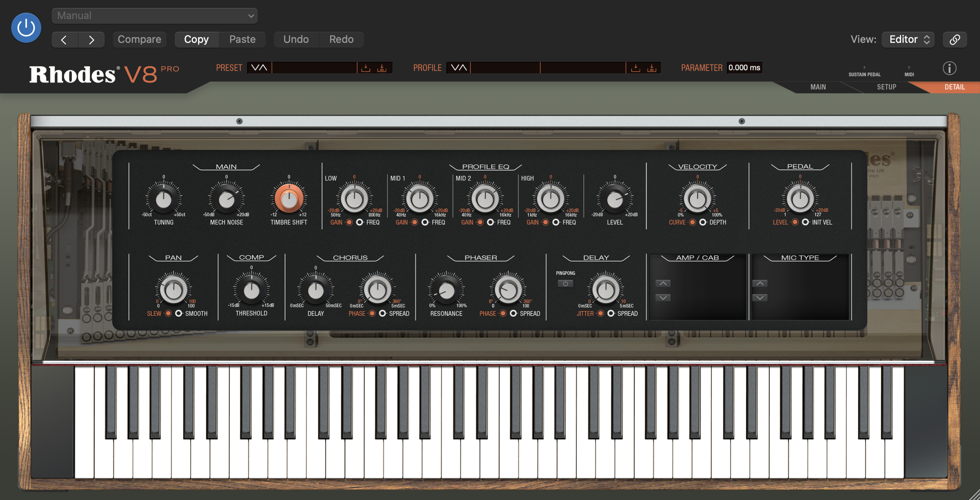Click the Profile EQ LEVEL knob
Viewport: 980px width, 500px height.
coord(614,199)
